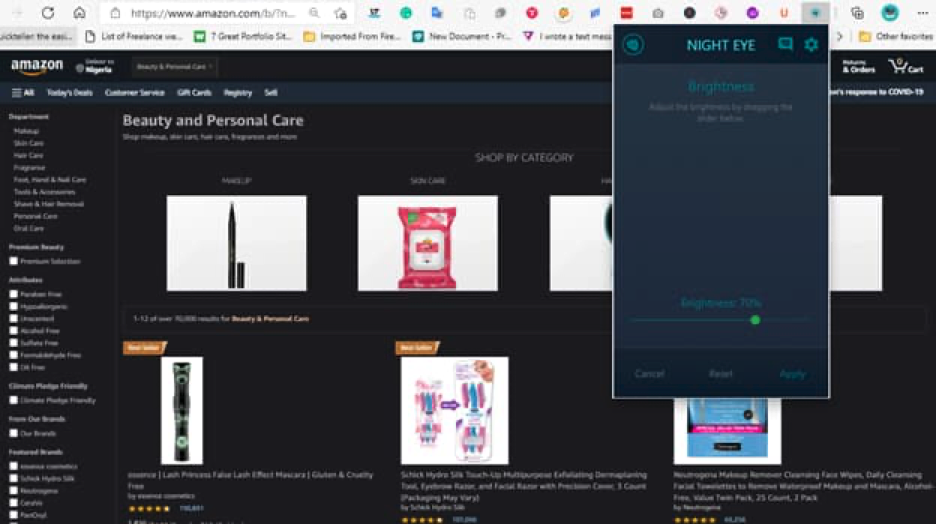This screenshot has height=524, width=936.
Task: Check the Paraben Free checkbox
Action: click(x=13, y=294)
